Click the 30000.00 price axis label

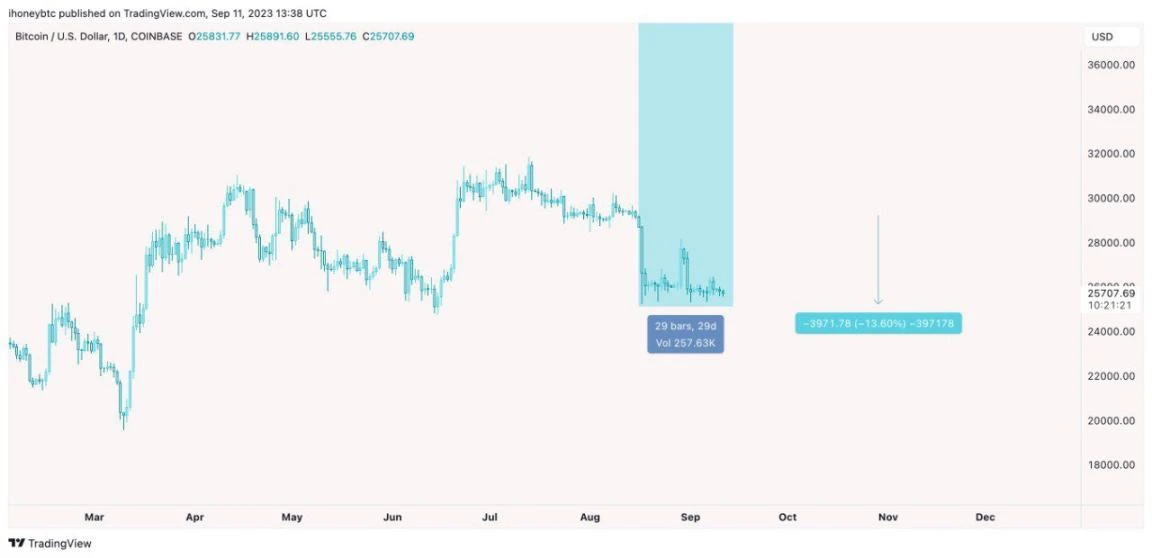(x=1110, y=198)
